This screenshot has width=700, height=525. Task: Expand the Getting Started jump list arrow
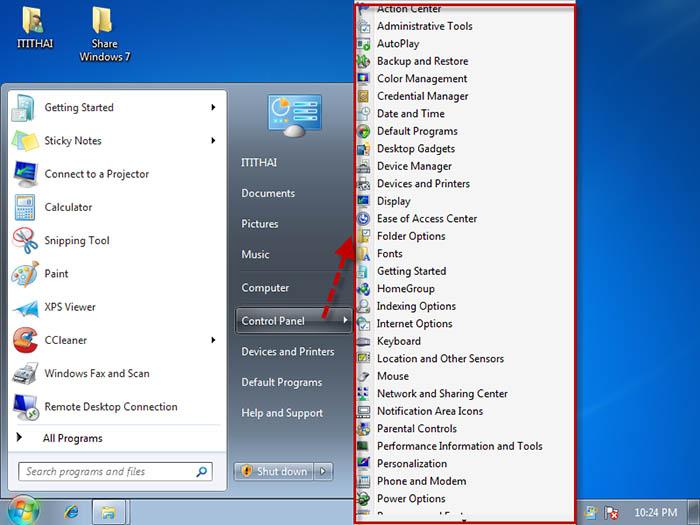pyautogui.click(x=213, y=108)
